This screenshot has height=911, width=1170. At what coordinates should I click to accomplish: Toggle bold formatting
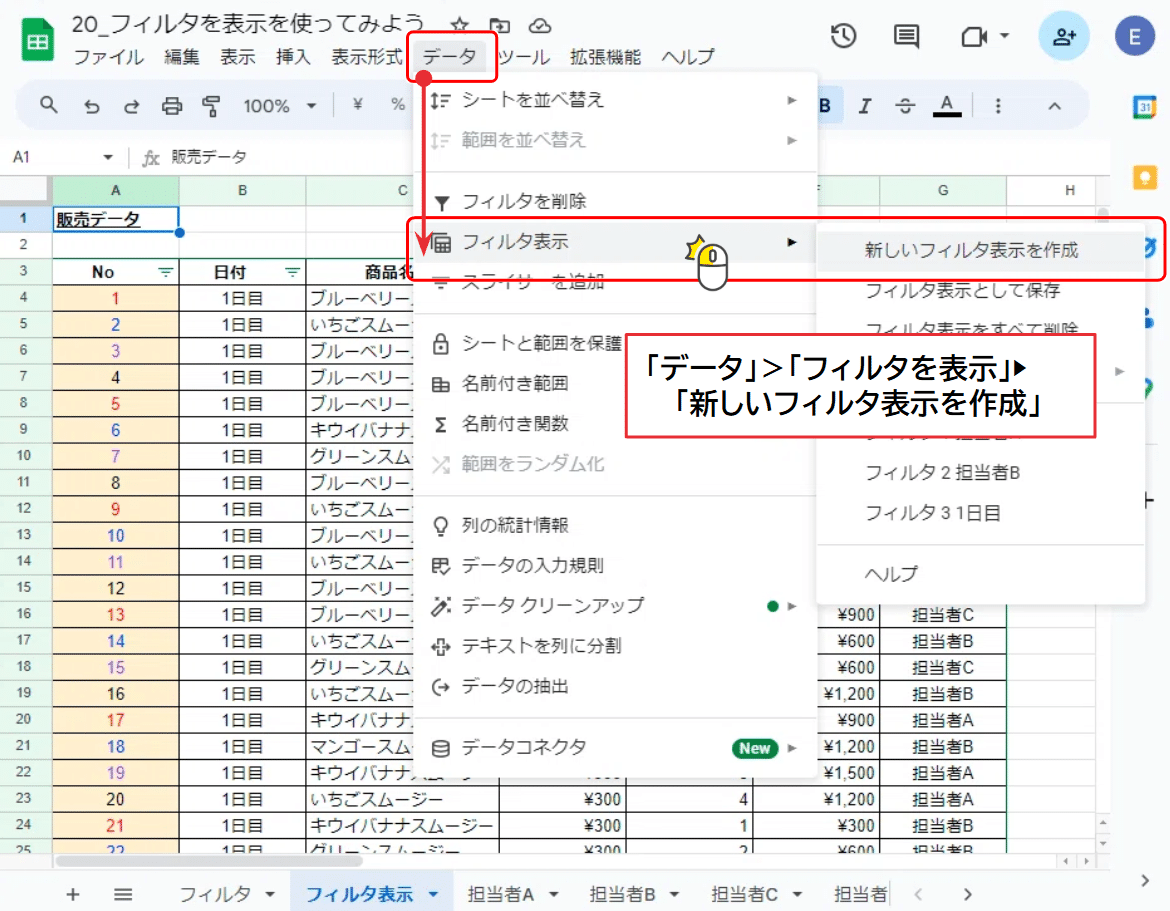[824, 104]
